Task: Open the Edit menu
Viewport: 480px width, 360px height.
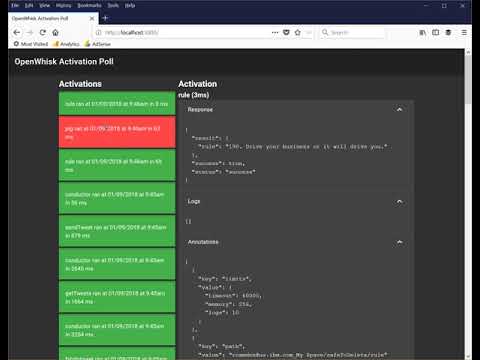Action: pyautogui.click(x=29, y=5)
